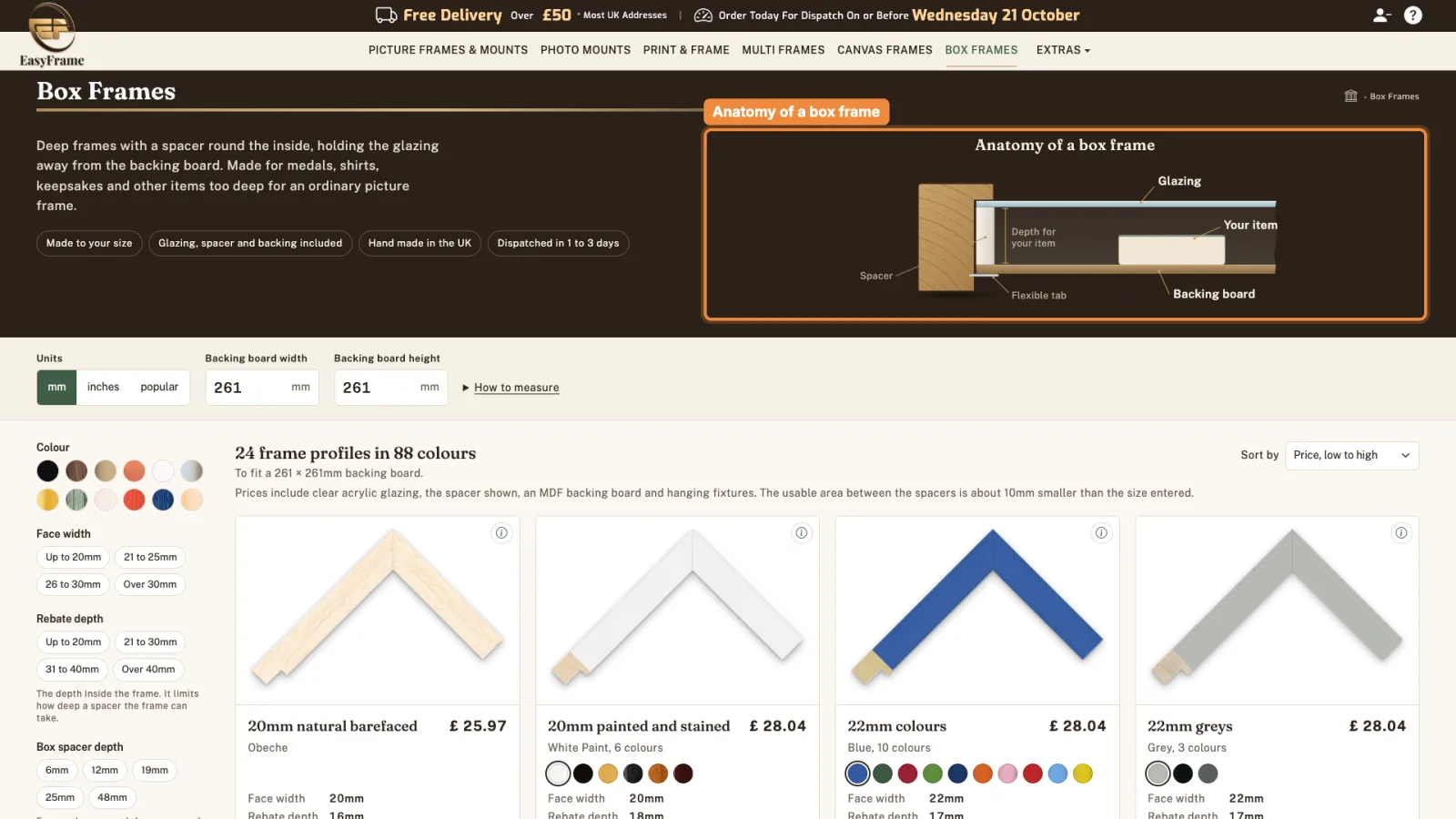Click the delivery truck icon

386,15
